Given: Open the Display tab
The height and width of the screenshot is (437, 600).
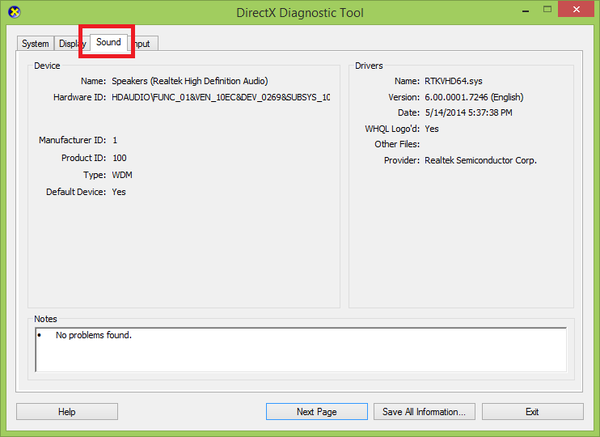Looking at the screenshot, I should 72,44.
